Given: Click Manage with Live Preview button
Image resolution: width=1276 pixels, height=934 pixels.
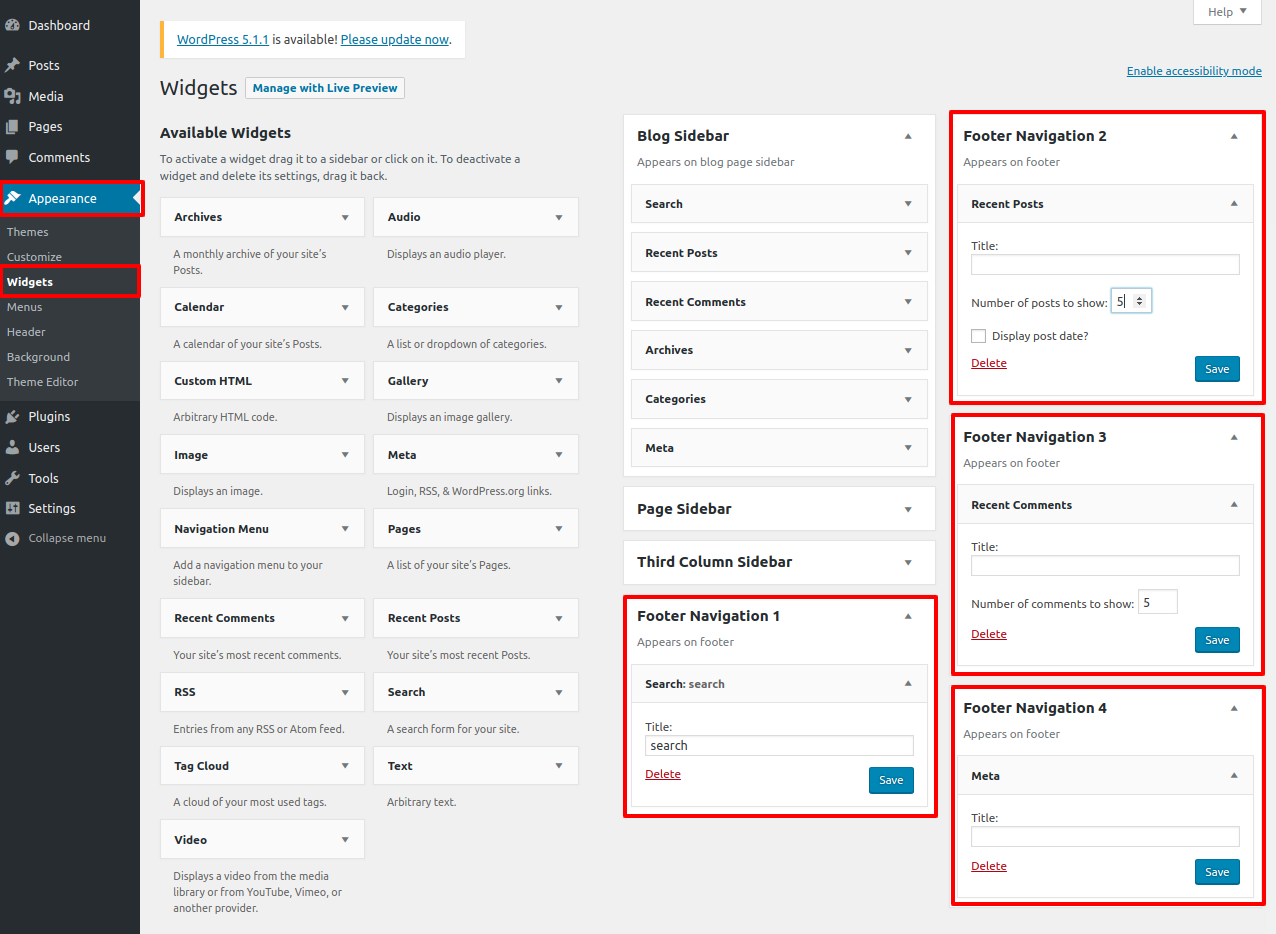Looking at the screenshot, I should [x=325, y=88].
